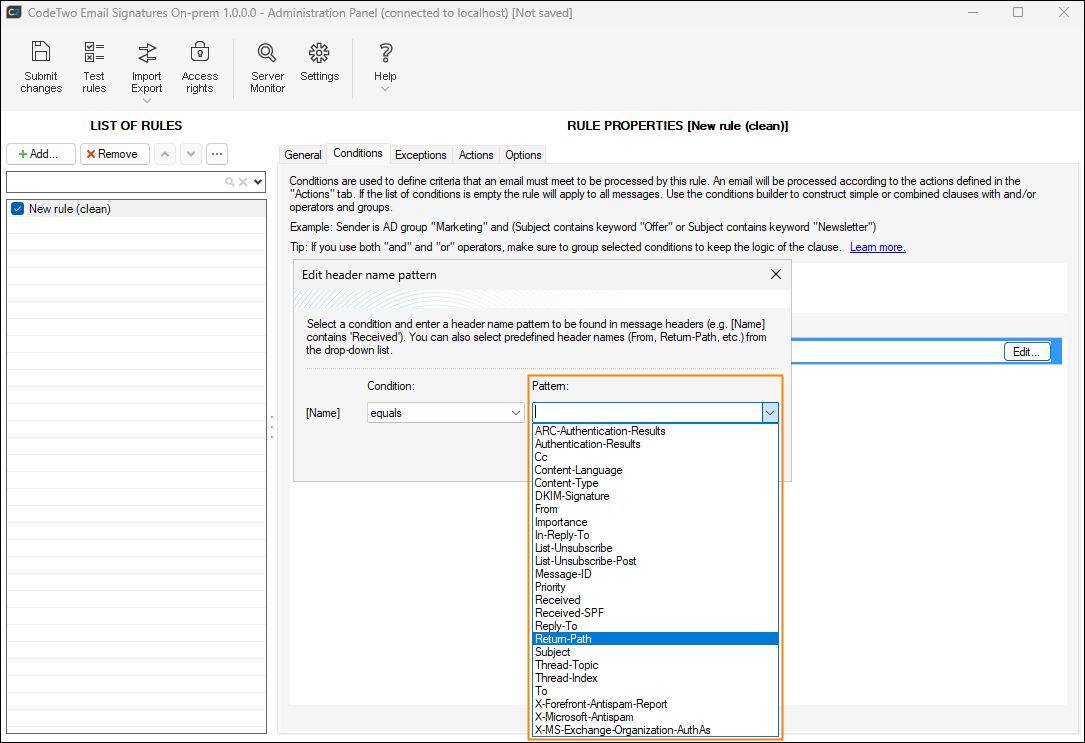
Task: Collapse the Pattern dropdown arrow
Action: pos(769,412)
